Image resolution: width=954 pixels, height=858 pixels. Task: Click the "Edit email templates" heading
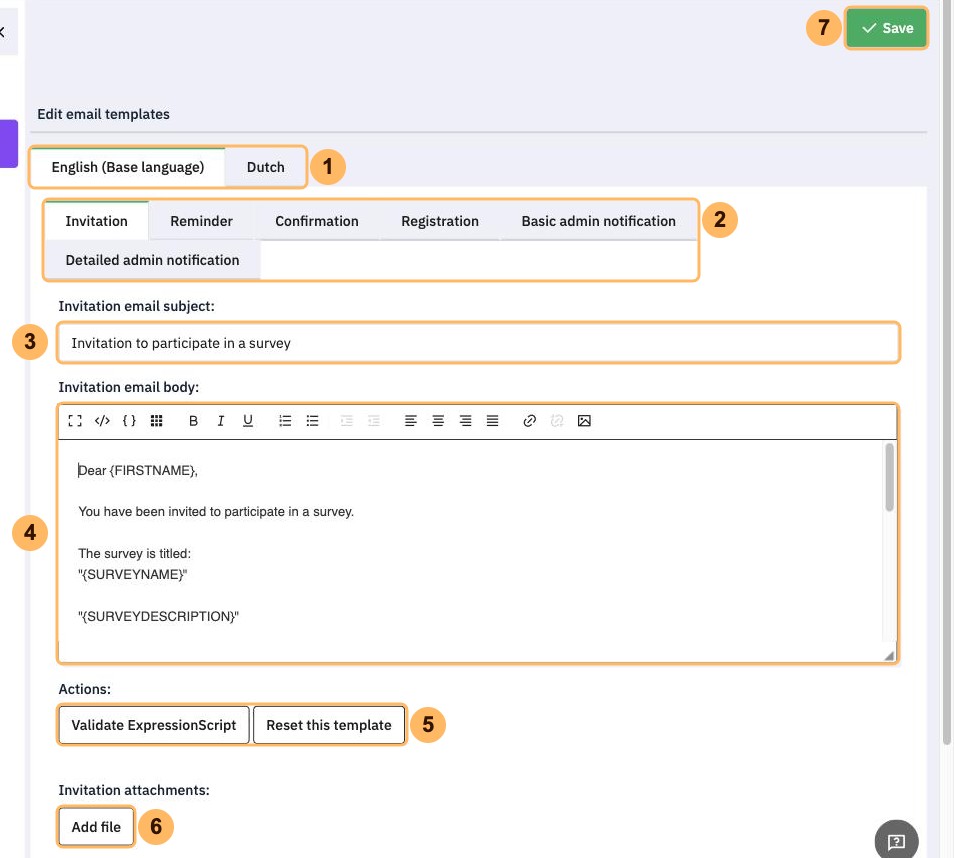(x=103, y=114)
